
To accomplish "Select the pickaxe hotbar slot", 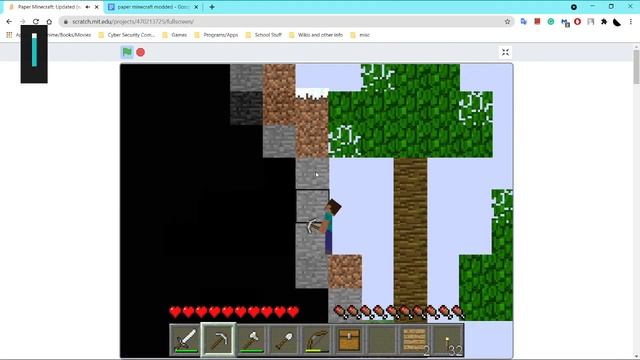I will pyautogui.click(x=218, y=340).
